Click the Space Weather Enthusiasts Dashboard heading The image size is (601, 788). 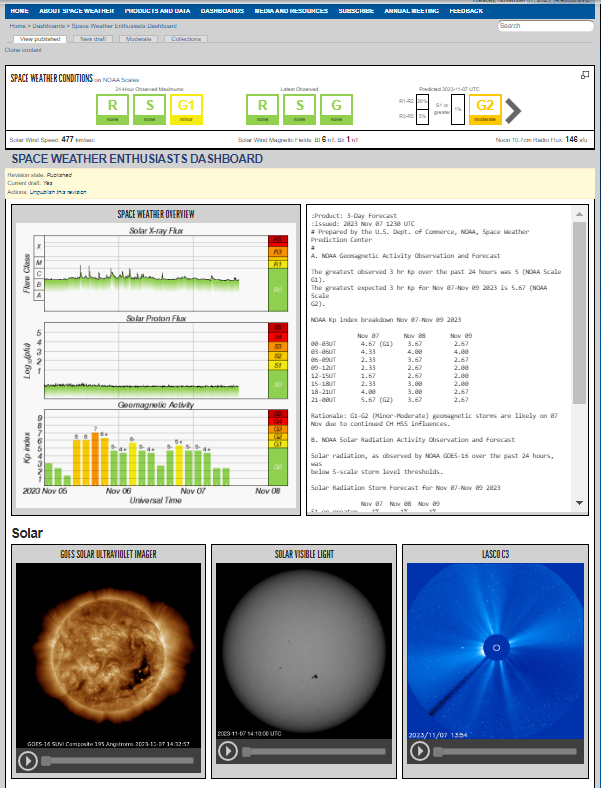(x=137, y=159)
